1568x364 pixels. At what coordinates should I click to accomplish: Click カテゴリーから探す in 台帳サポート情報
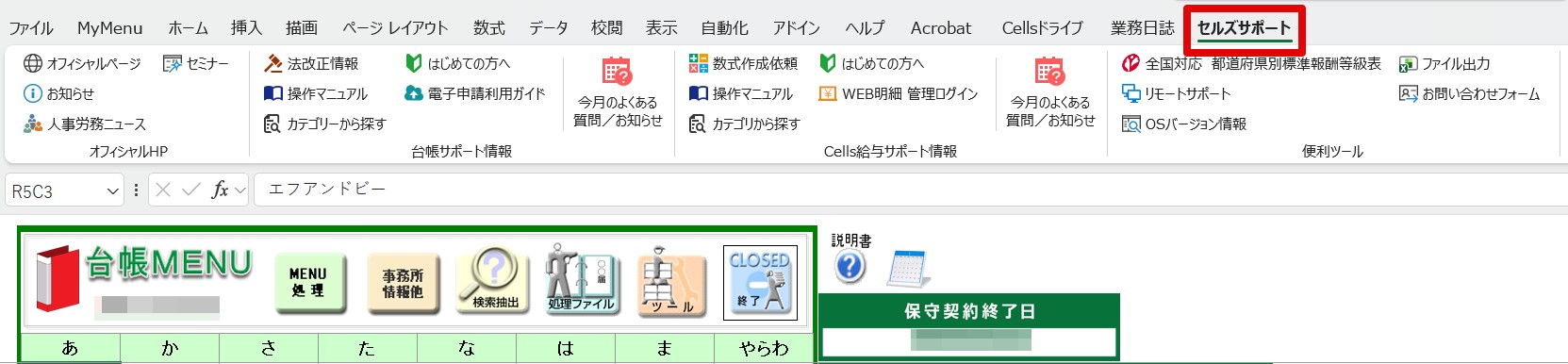[324, 124]
